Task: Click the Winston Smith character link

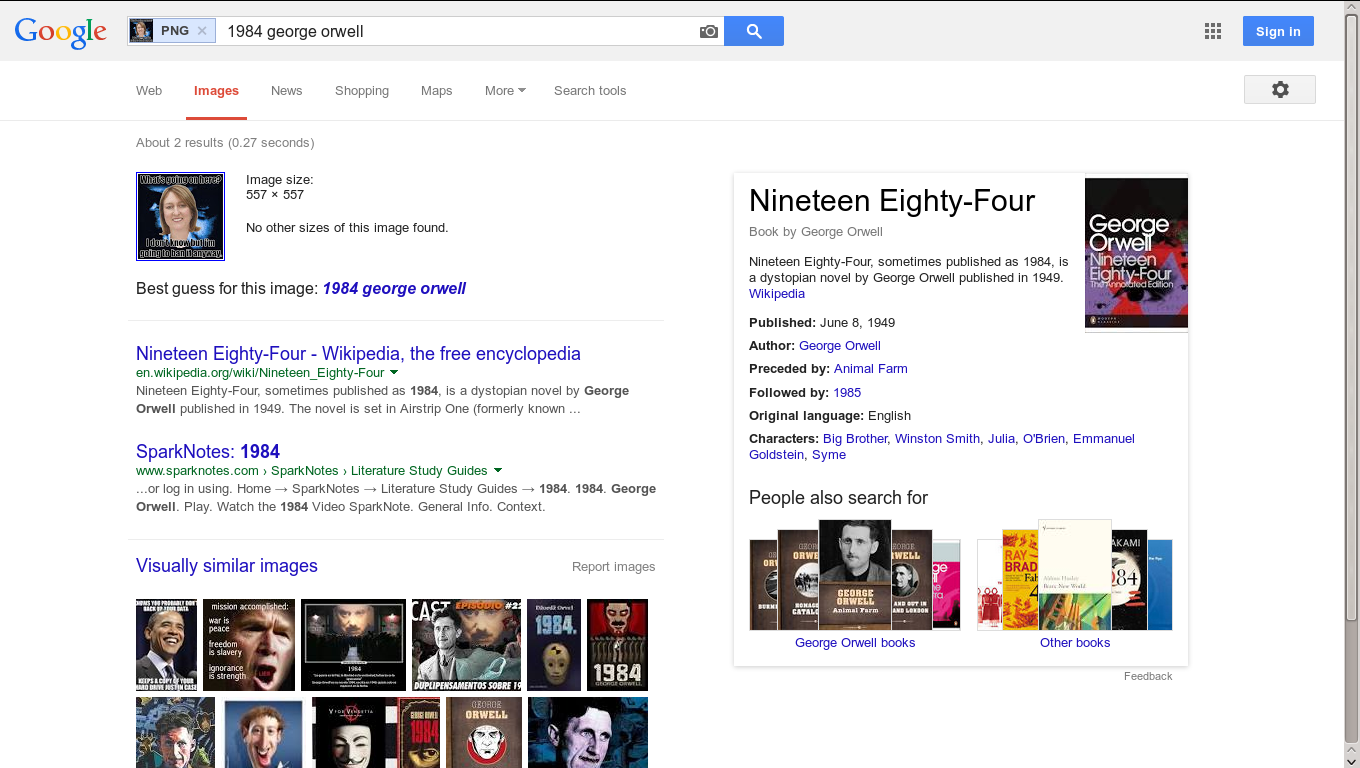Action: click(938, 438)
